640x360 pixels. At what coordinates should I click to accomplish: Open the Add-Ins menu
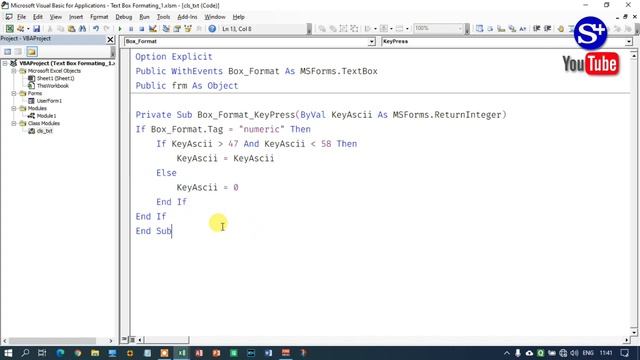coord(187,17)
